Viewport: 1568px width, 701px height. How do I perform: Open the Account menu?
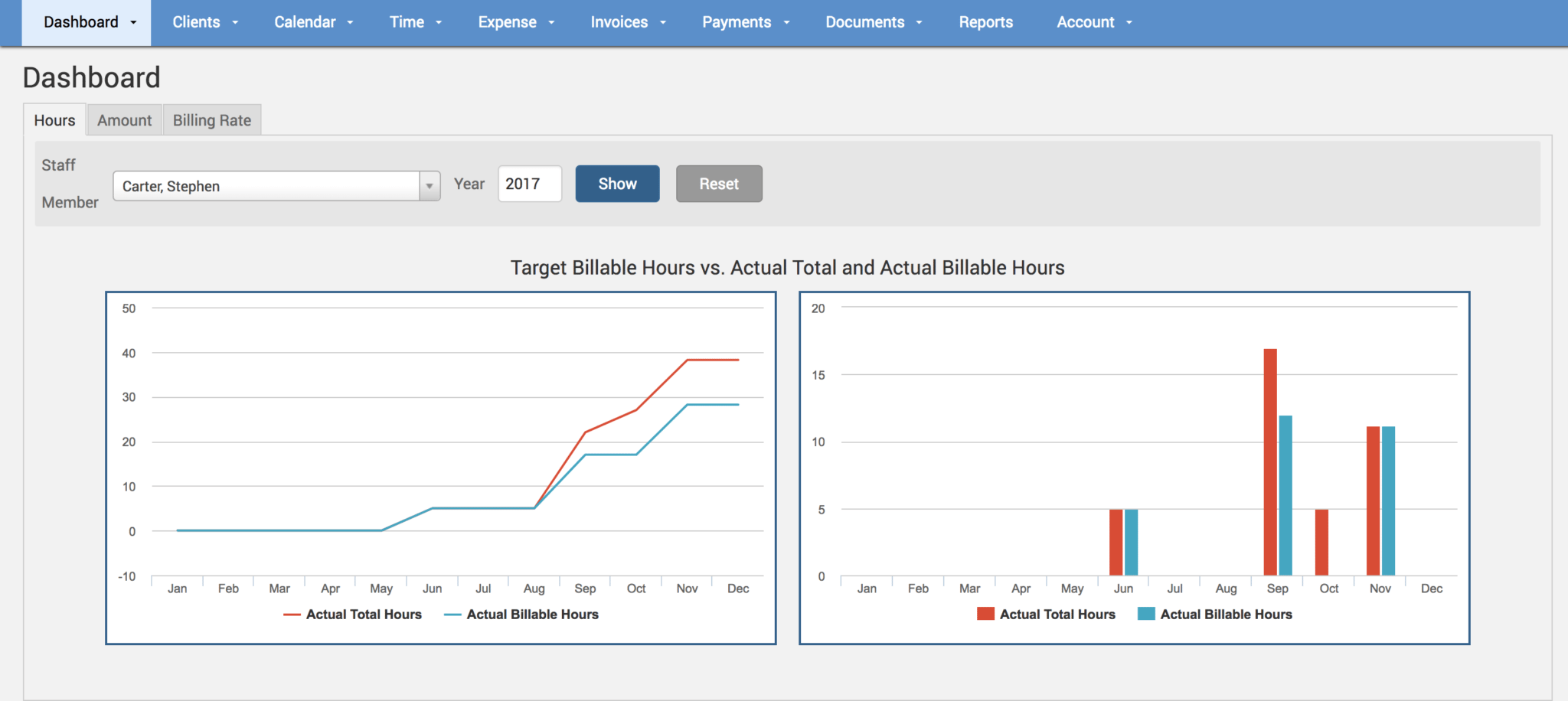[1093, 22]
